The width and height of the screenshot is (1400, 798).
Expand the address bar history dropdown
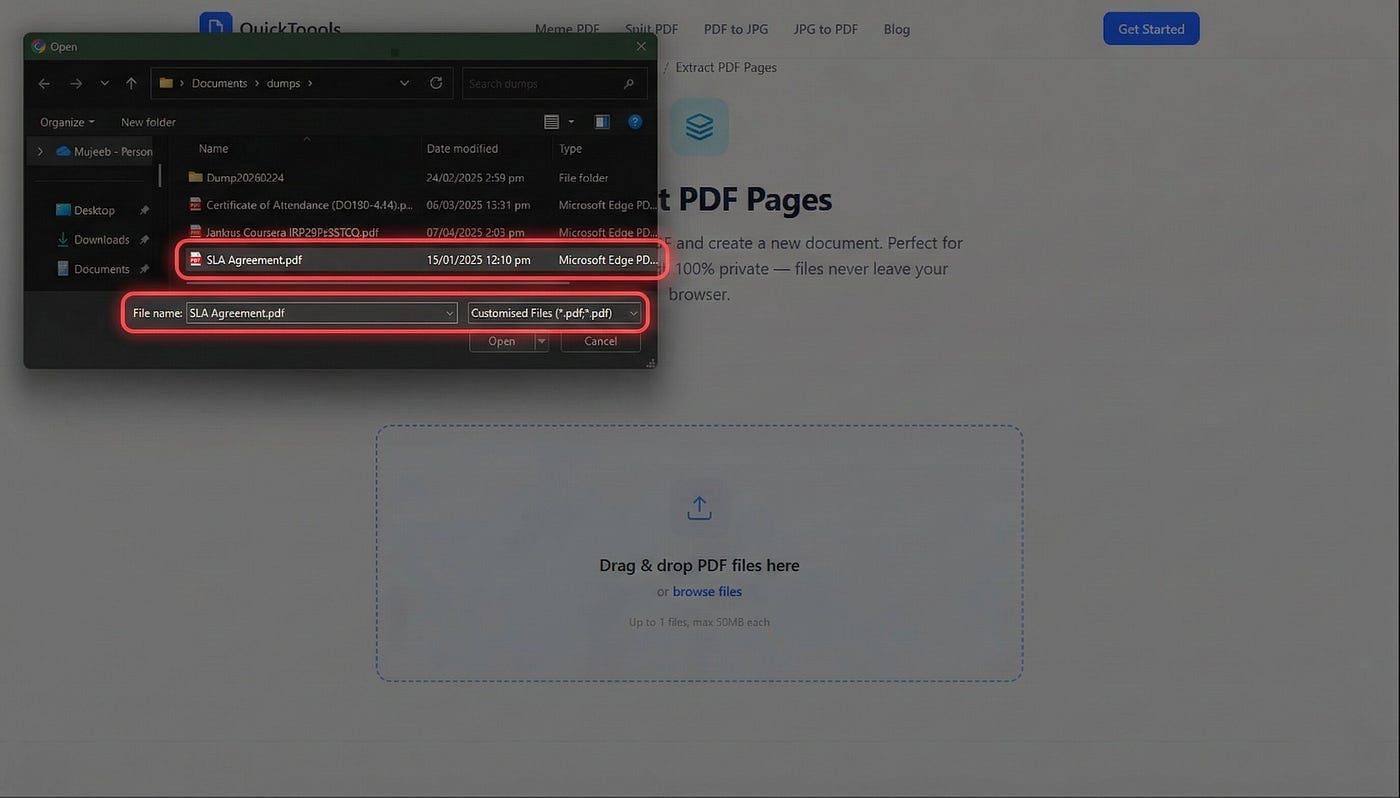tap(404, 84)
